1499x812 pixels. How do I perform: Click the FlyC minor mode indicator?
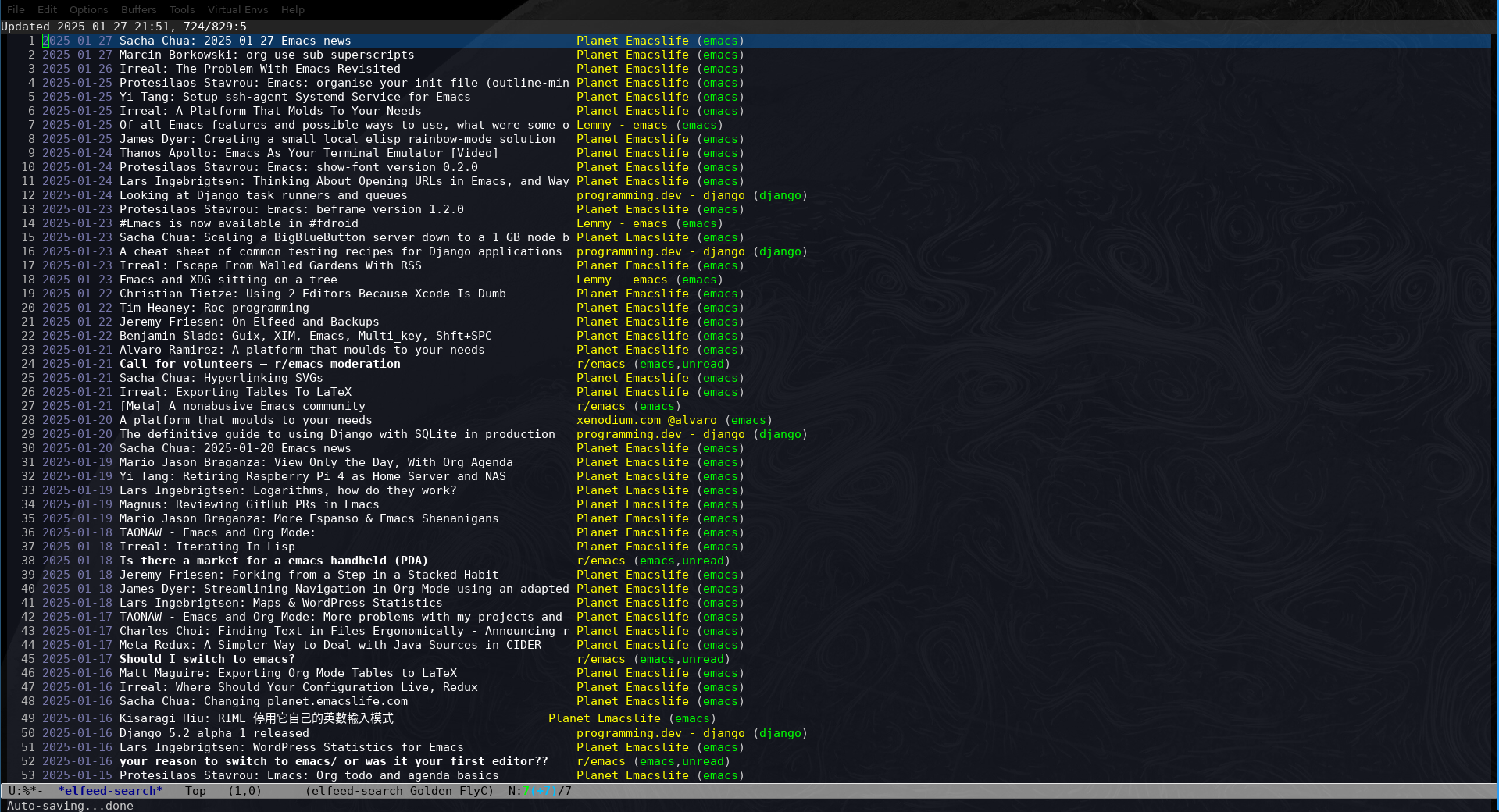[473, 791]
